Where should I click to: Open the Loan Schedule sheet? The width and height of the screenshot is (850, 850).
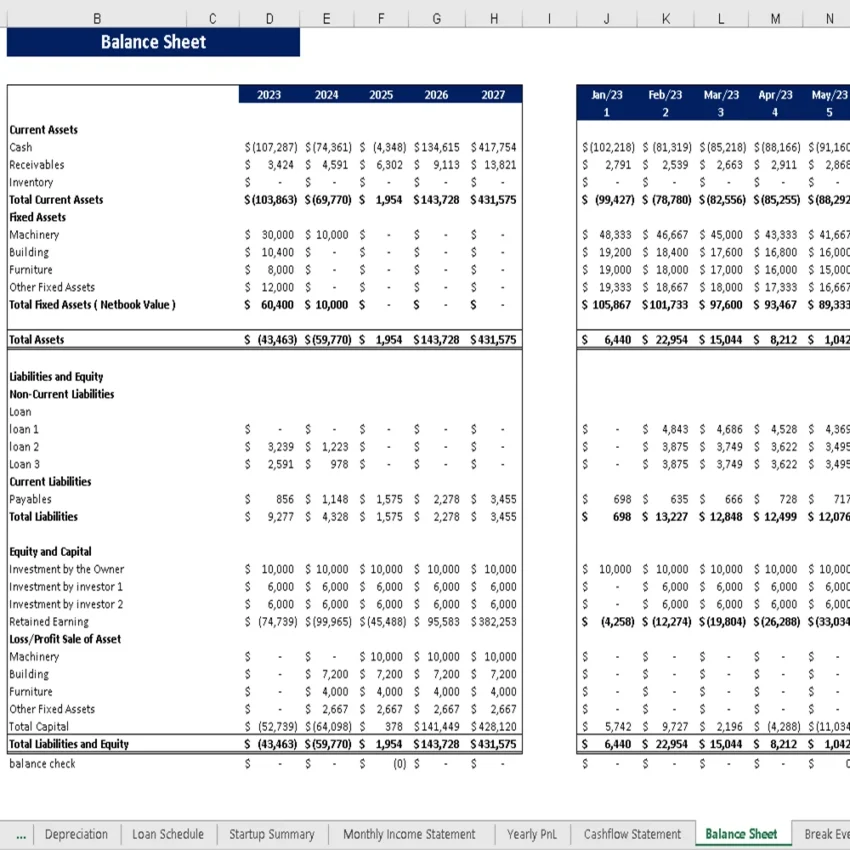[x=167, y=833]
